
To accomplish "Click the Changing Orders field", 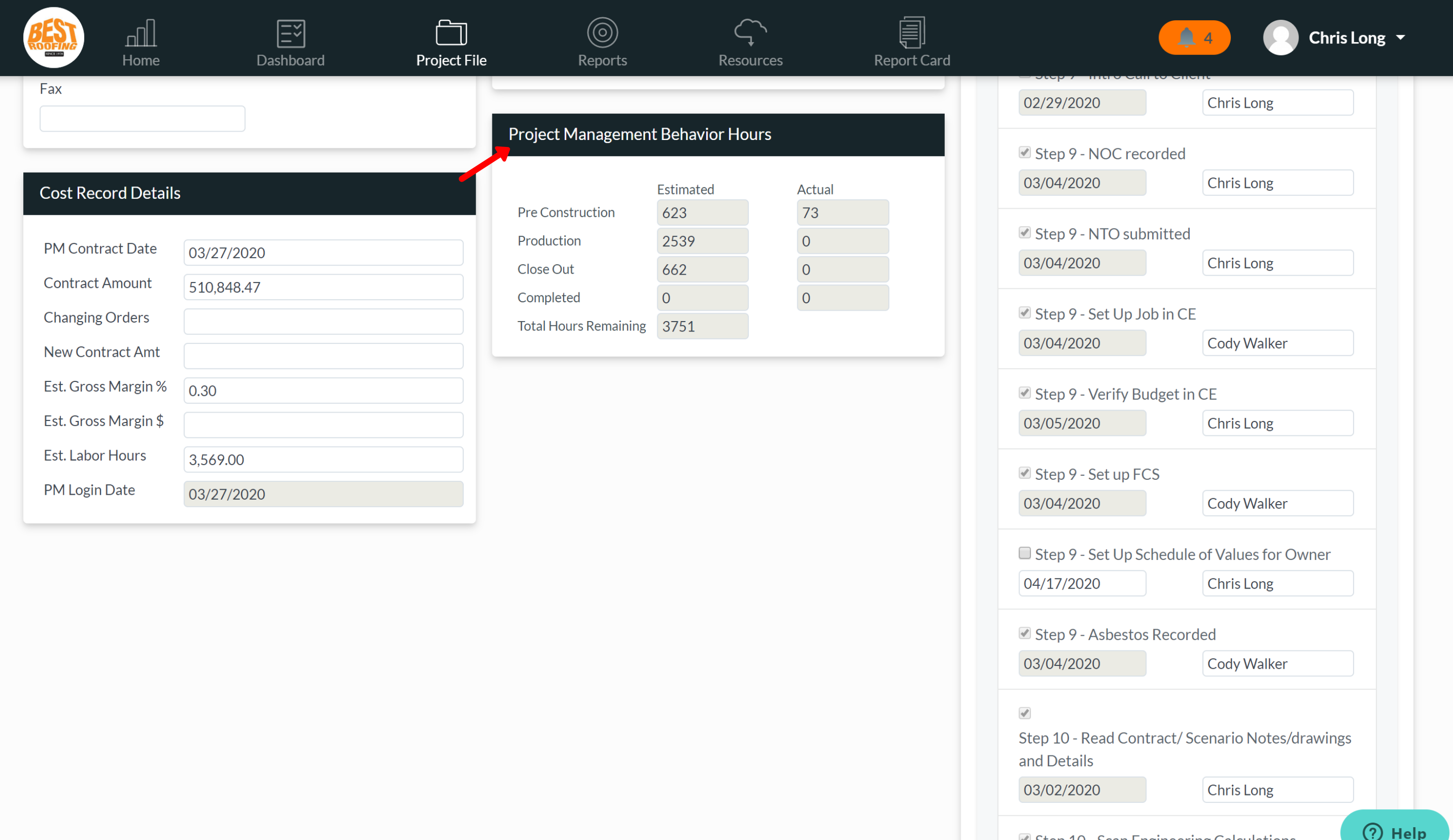I will pyautogui.click(x=323, y=322).
